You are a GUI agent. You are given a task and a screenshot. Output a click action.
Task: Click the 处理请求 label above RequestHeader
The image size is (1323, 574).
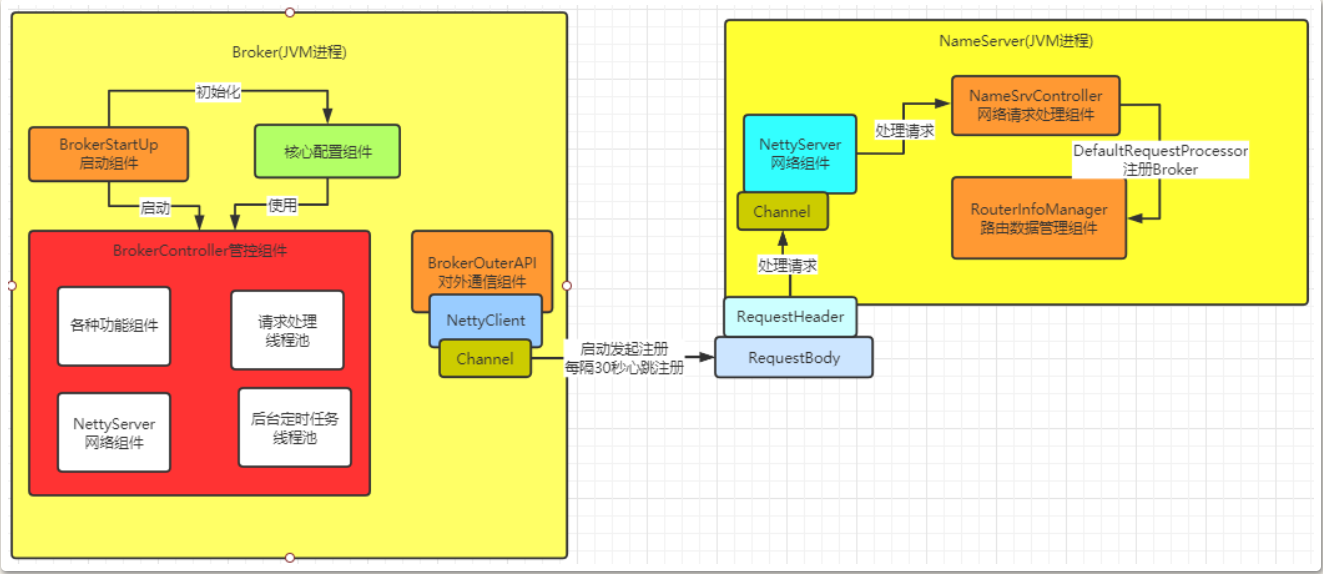click(787, 265)
